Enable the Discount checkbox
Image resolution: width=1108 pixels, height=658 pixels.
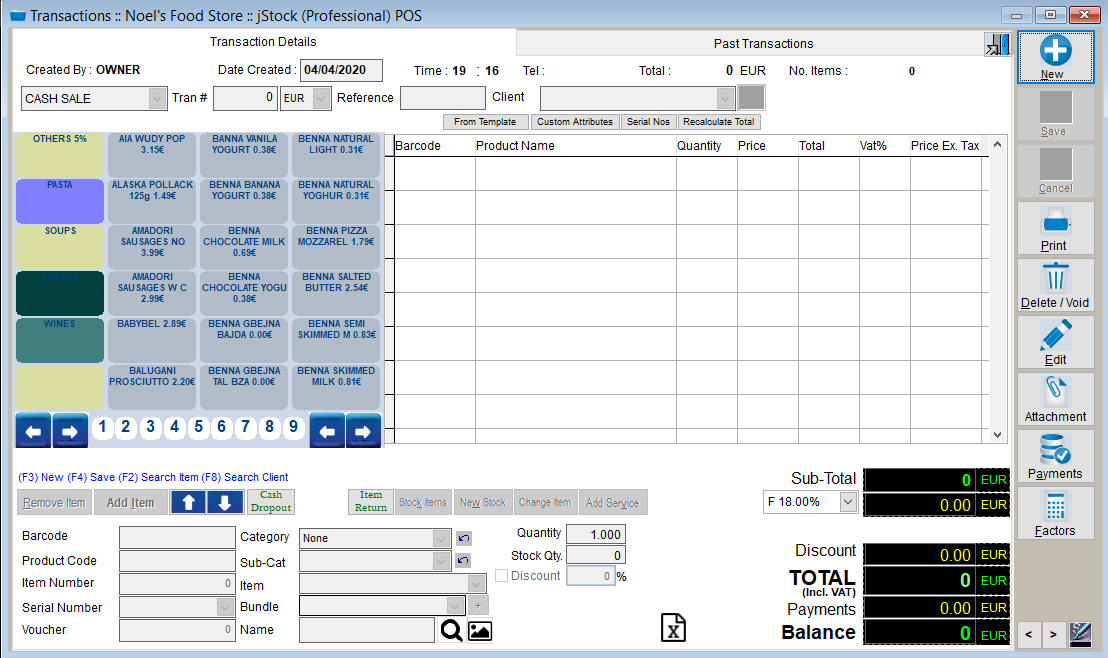[x=501, y=575]
